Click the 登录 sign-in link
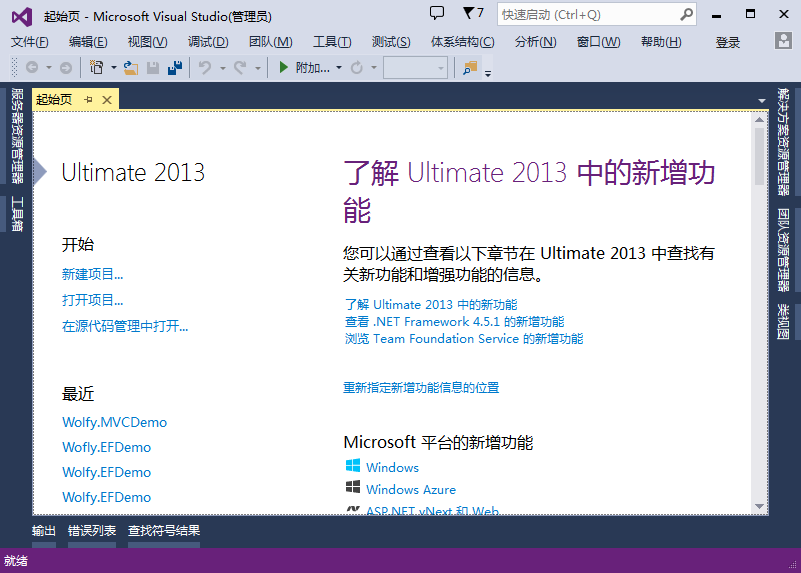801x573 pixels. tap(727, 42)
